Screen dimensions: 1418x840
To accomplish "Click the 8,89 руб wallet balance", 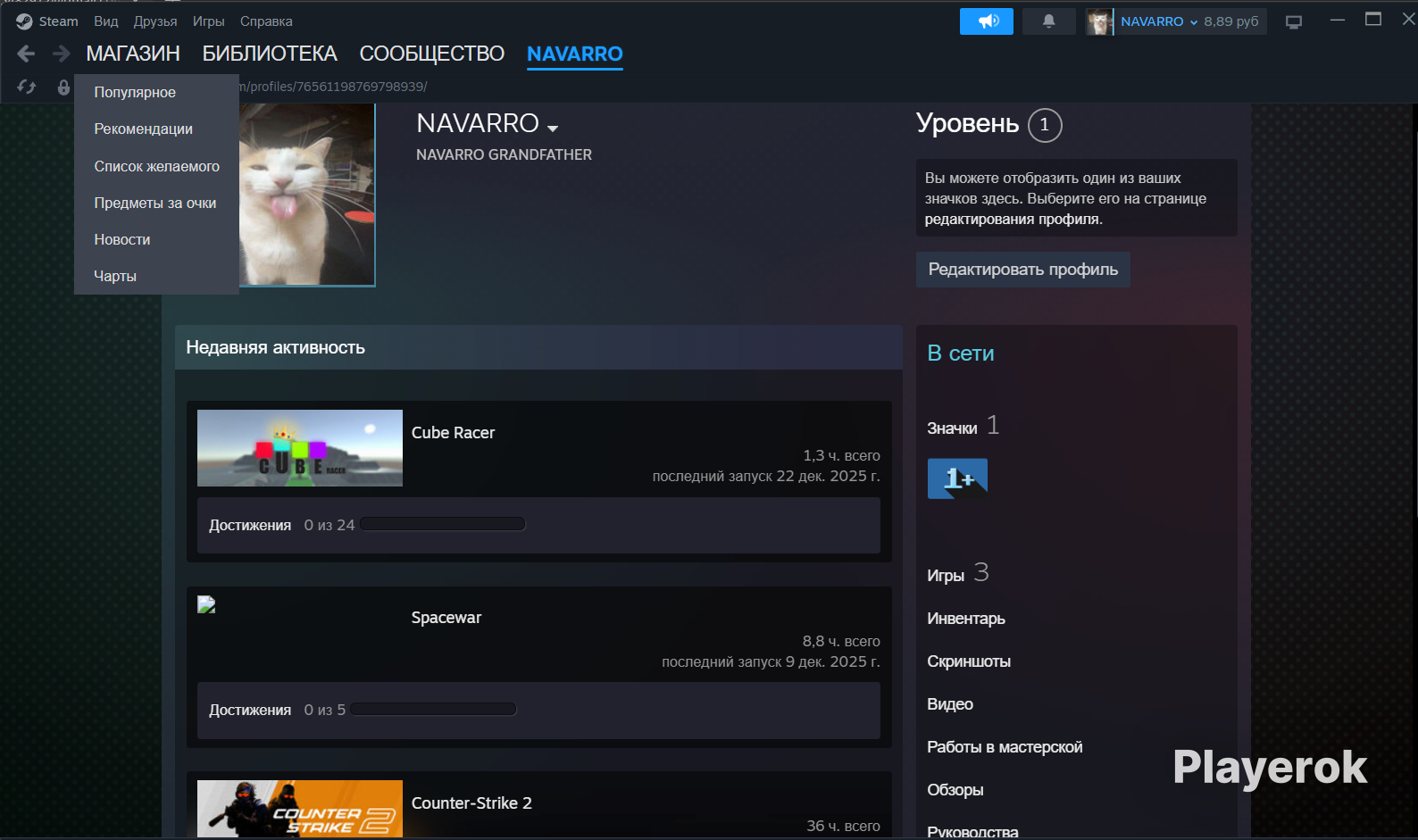I will pos(1231,21).
